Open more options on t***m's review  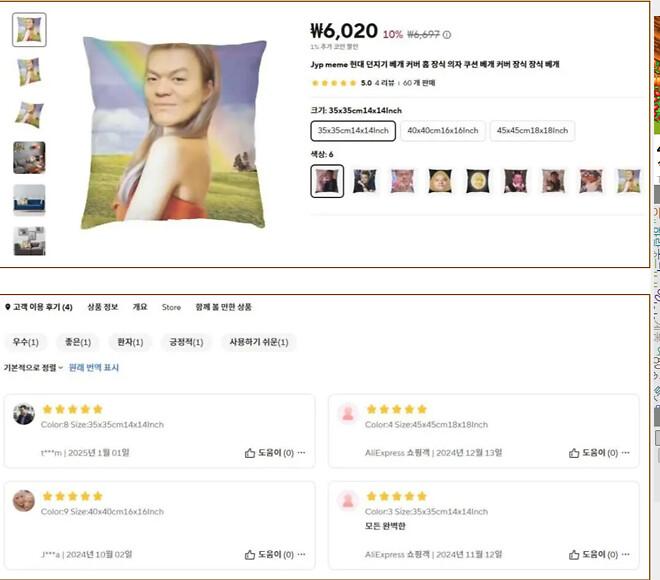[x=302, y=453]
